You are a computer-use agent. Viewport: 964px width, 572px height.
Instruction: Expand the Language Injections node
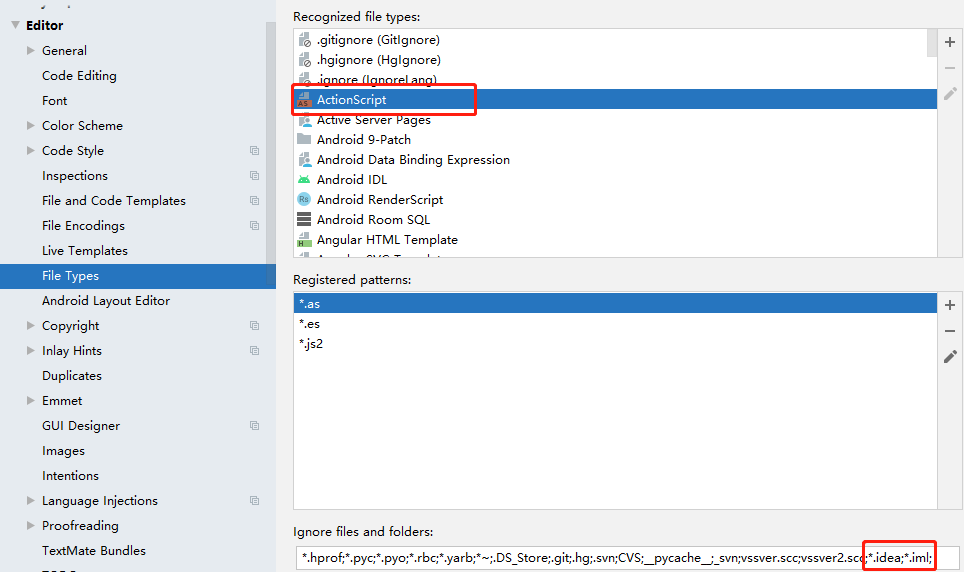point(30,501)
